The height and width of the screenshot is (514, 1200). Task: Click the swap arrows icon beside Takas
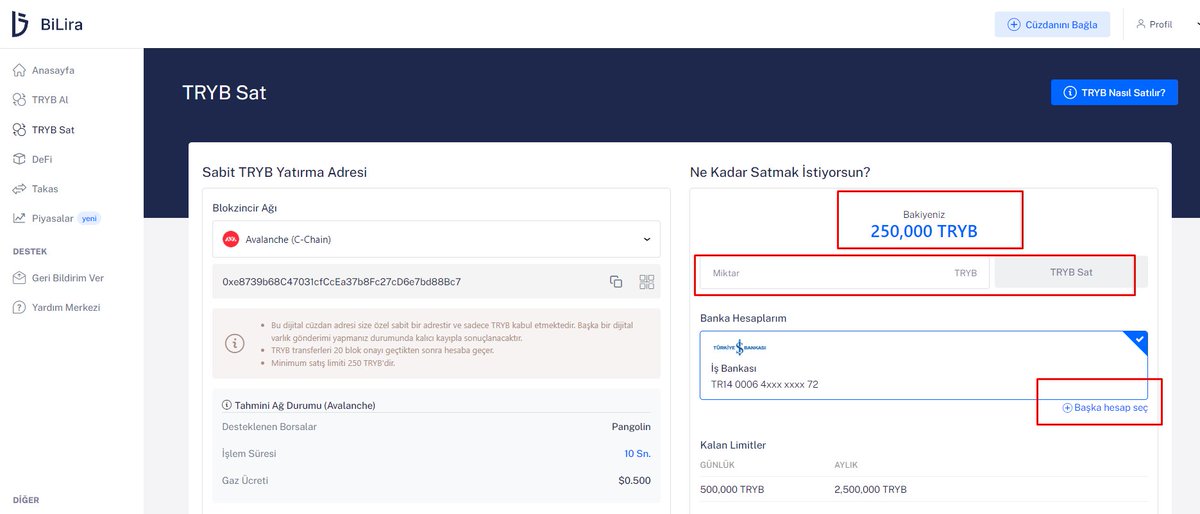19,189
